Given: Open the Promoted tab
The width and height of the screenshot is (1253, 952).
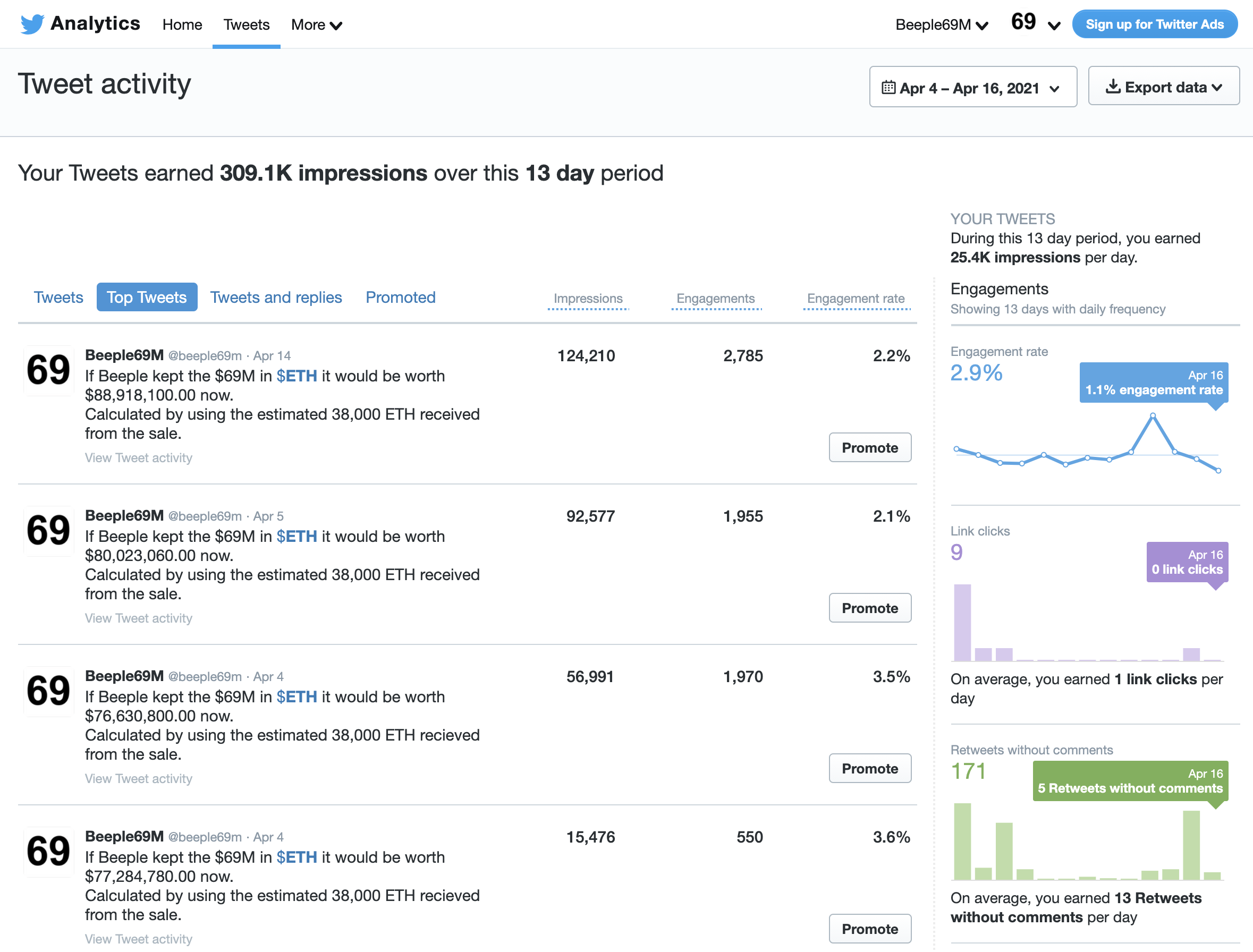Looking at the screenshot, I should pos(400,297).
